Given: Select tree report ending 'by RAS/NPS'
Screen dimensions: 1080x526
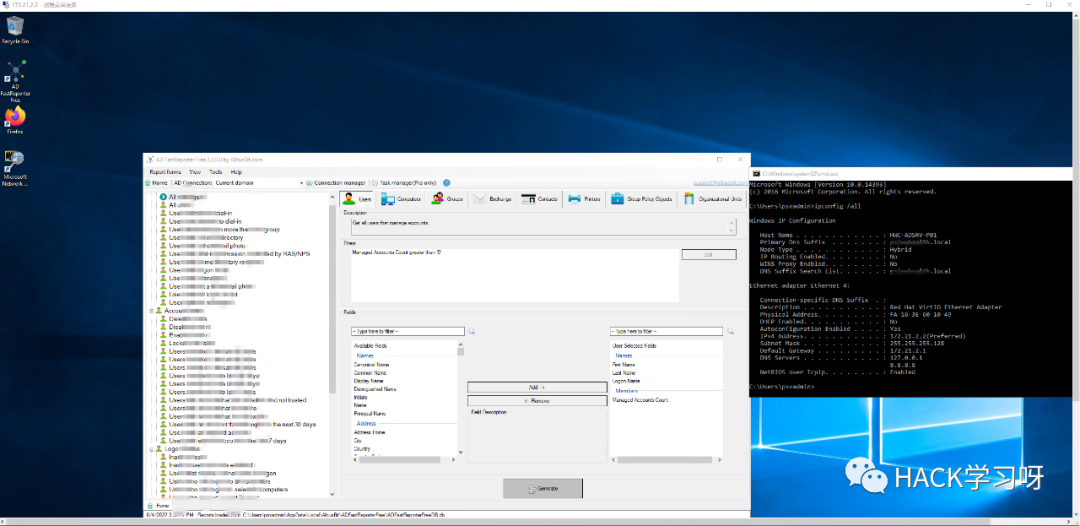Looking at the screenshot, I should pyautogui.click(x=235, y=253).
